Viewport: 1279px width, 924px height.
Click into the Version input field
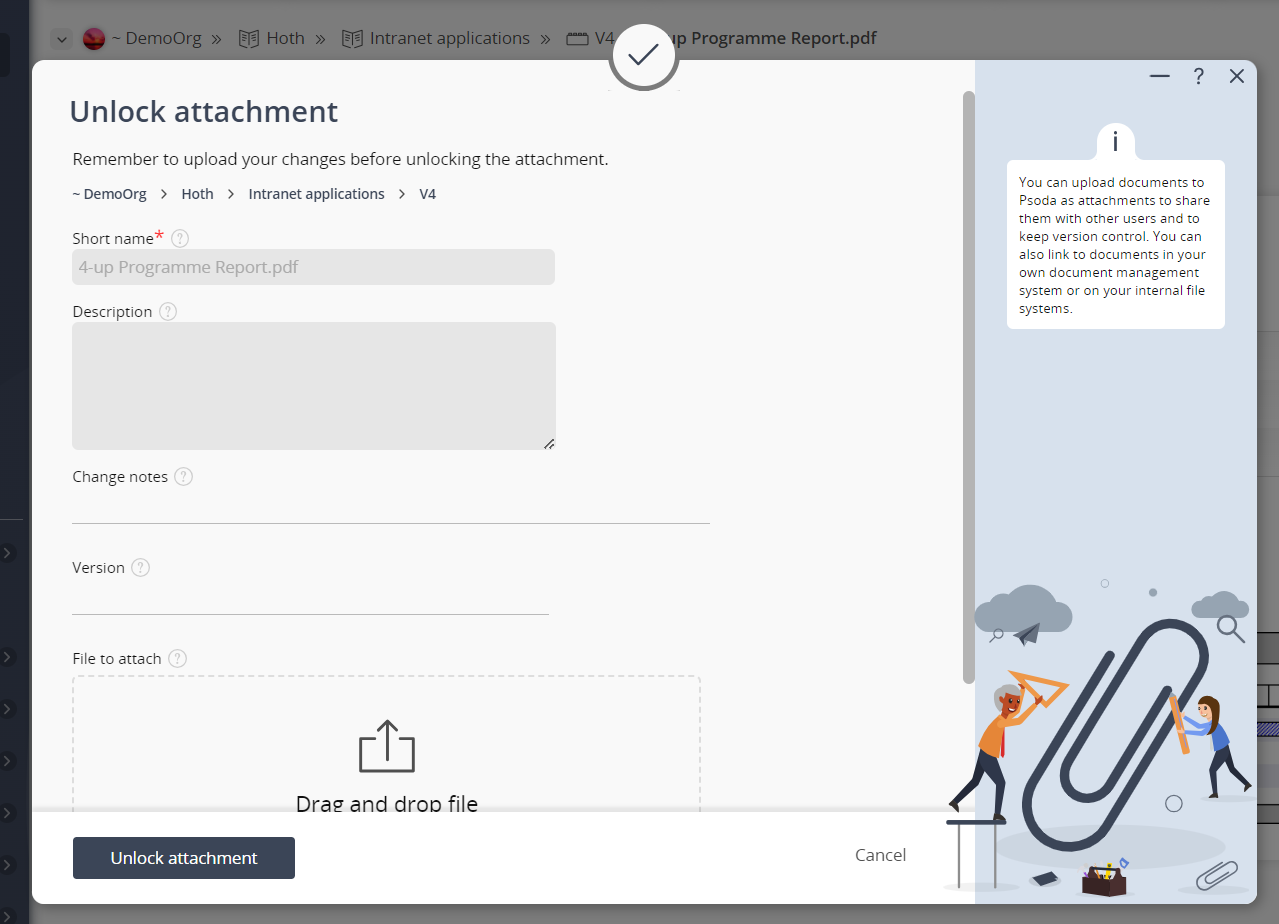310,599
